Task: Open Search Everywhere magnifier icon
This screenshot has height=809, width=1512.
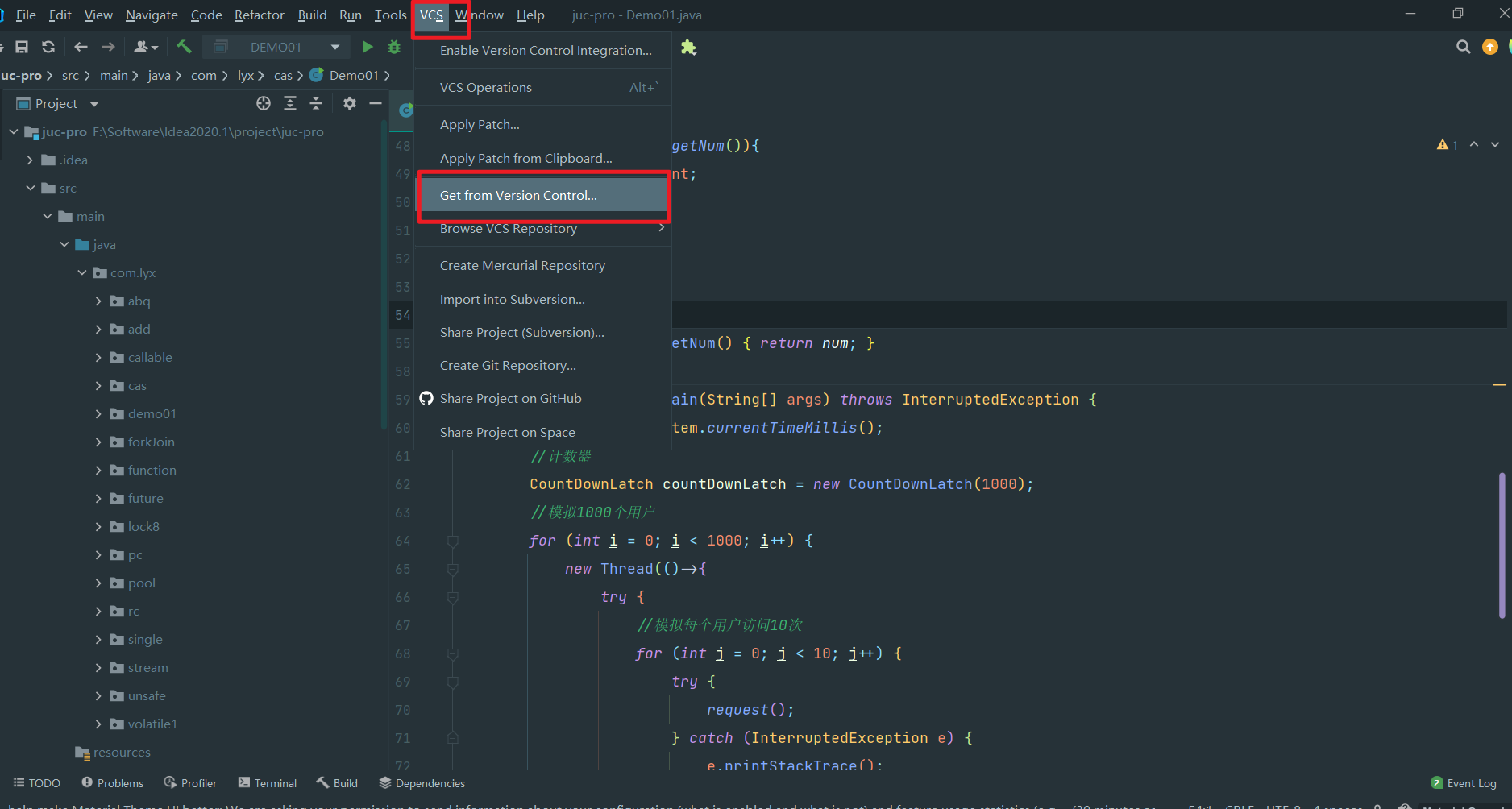Action: [x=1464, y=47]
